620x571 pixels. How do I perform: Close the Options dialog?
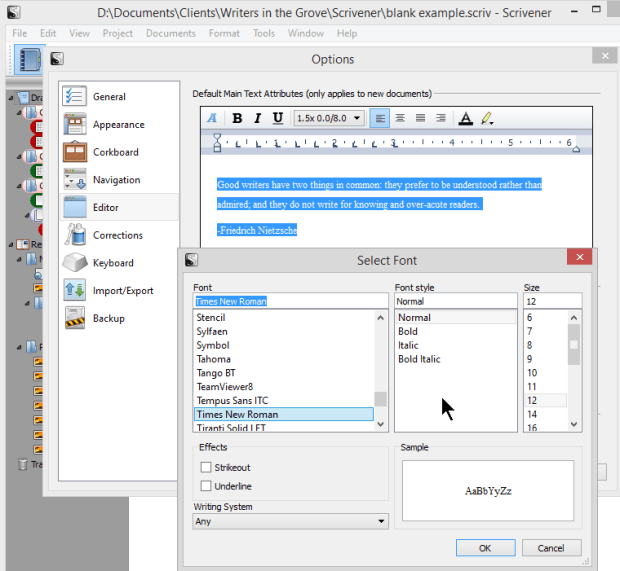[605, 56]
